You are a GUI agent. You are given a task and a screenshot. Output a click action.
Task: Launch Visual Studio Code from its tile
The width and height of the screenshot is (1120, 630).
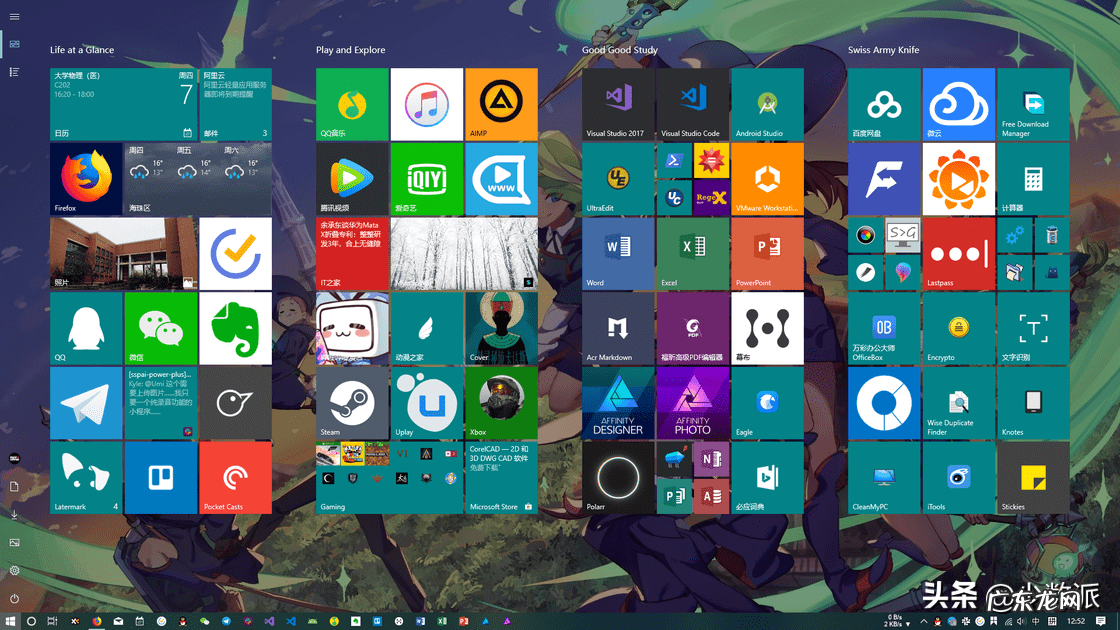coord(693,104)
